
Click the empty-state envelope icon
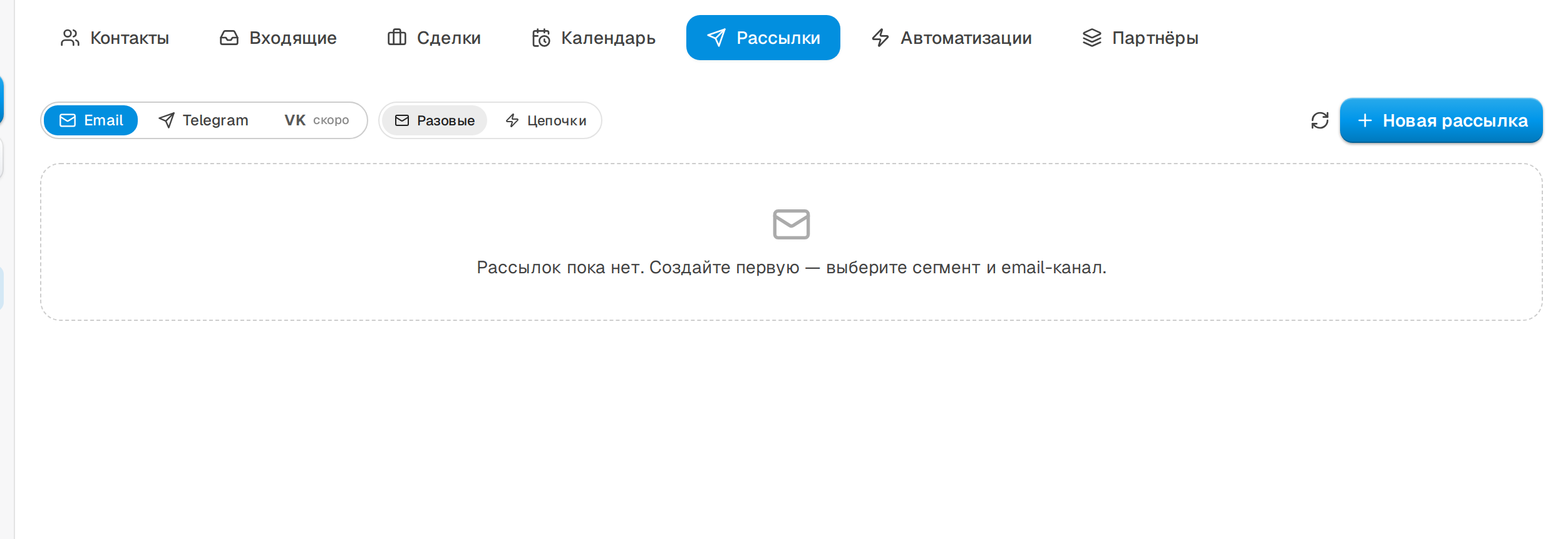[792, 224]
